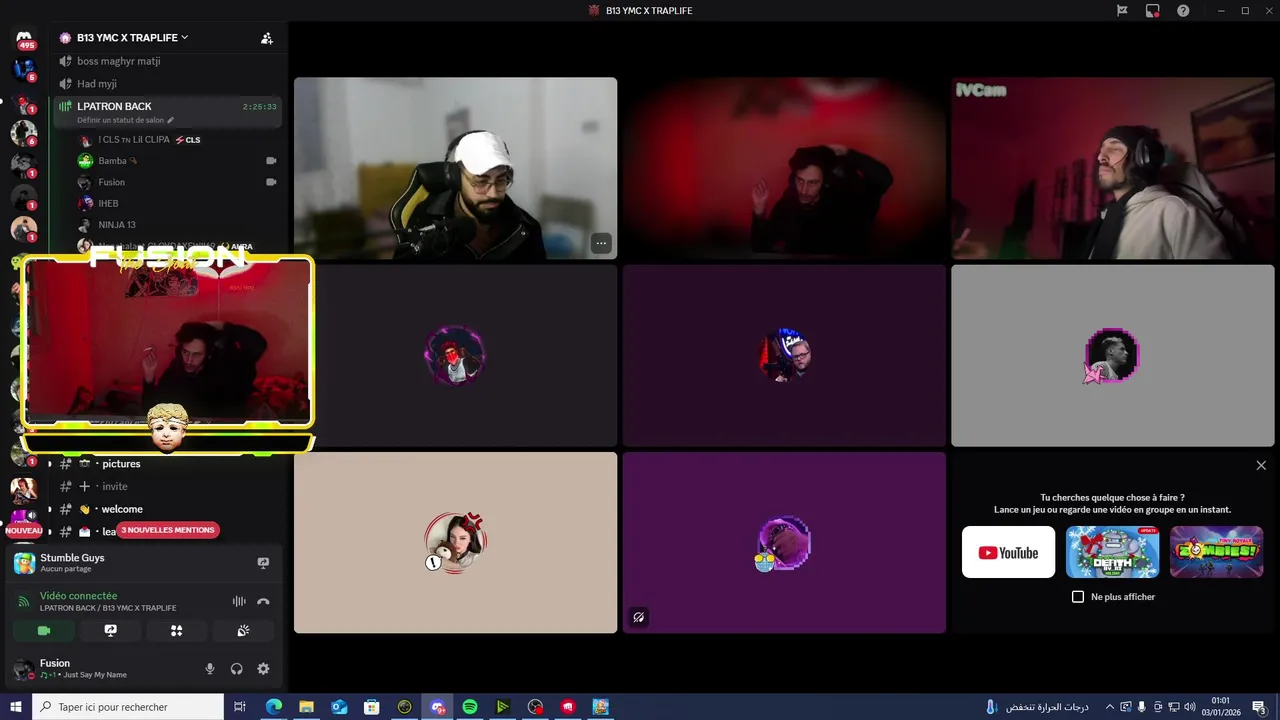This screenshot has height=720, width=1280.
Task: Click the Stumble Guys game icon
Action: [x=25, y=563]
